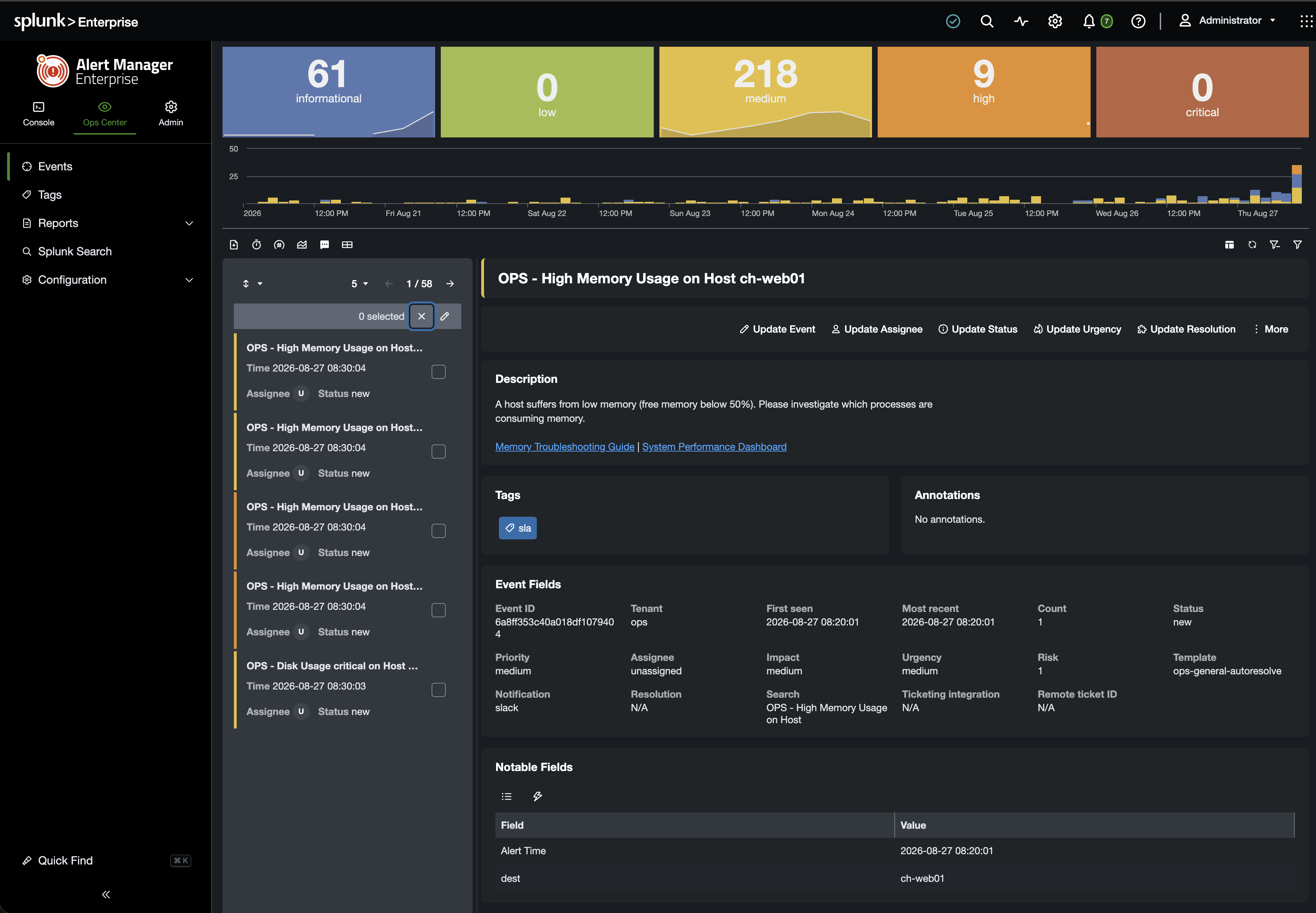Click Update Resolution button
This screenshot has height=913, width=1316.
(1186, 329)
